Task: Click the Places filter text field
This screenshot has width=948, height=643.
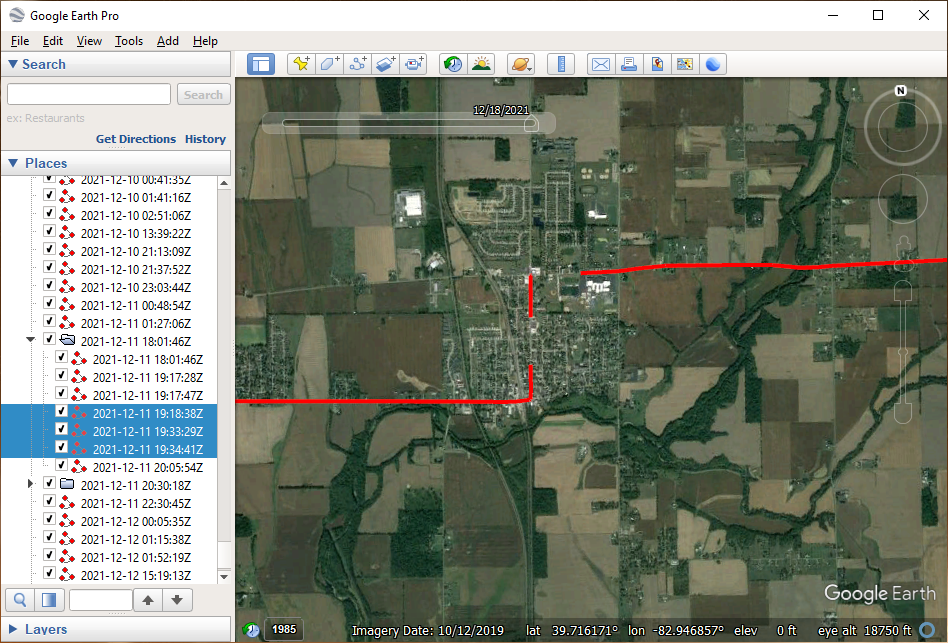Action: click(x=101, y=600)
